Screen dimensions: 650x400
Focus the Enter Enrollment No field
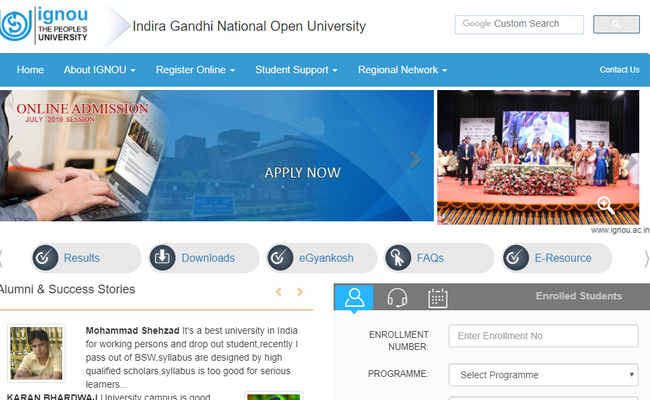click(x=543, y=336)
